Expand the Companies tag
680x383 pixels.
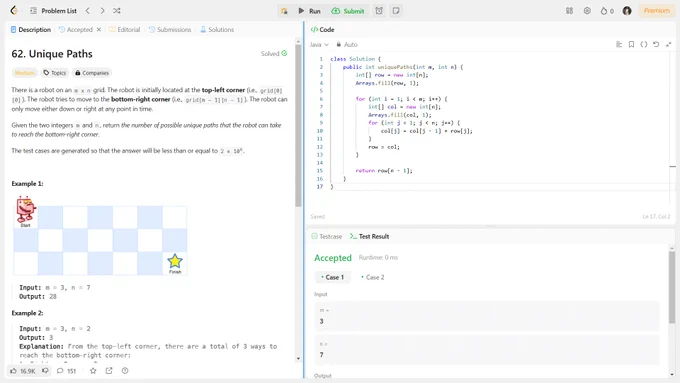pyautogui.click(x=92, y=73)
